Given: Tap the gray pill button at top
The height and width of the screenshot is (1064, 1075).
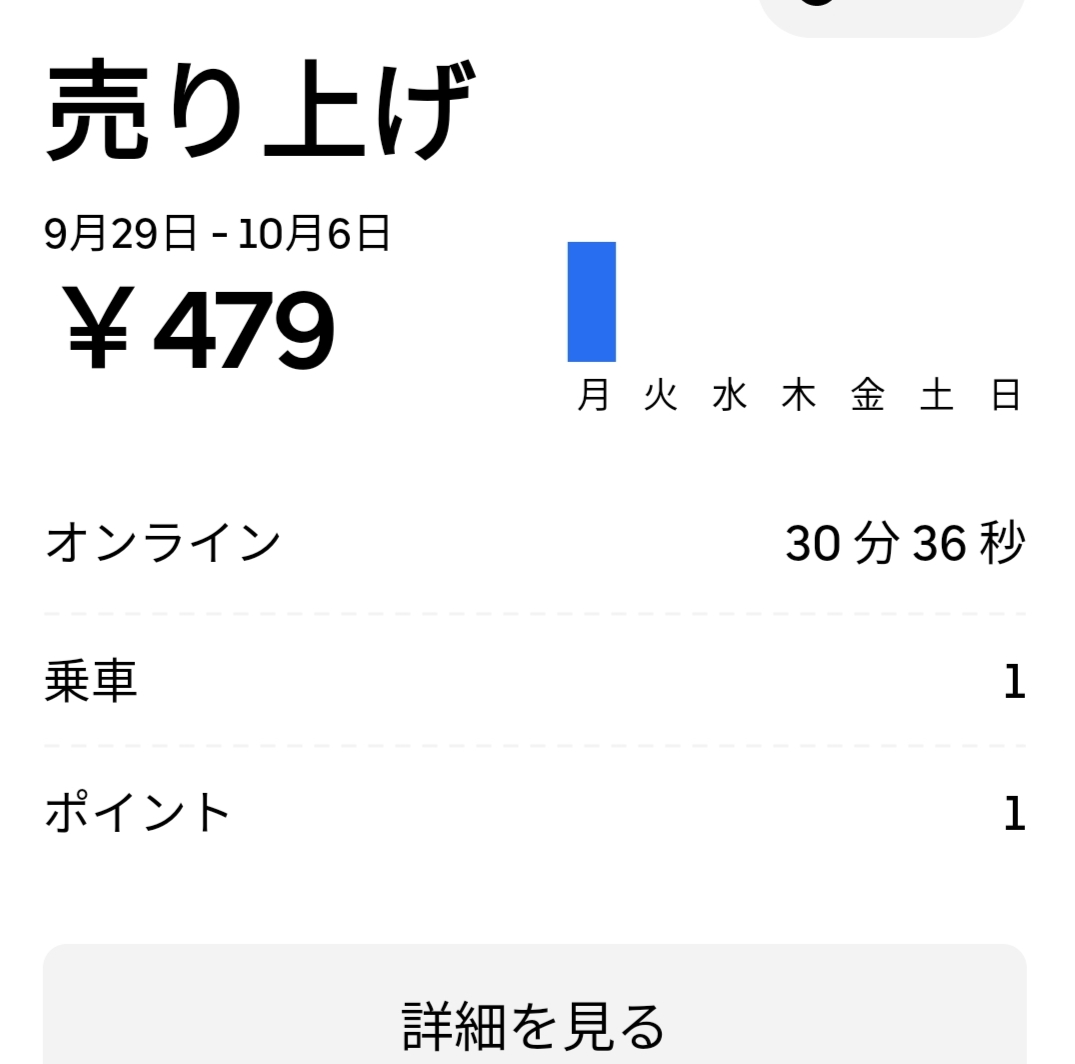Looking at the screenshot, I should [x=892, y=14].
